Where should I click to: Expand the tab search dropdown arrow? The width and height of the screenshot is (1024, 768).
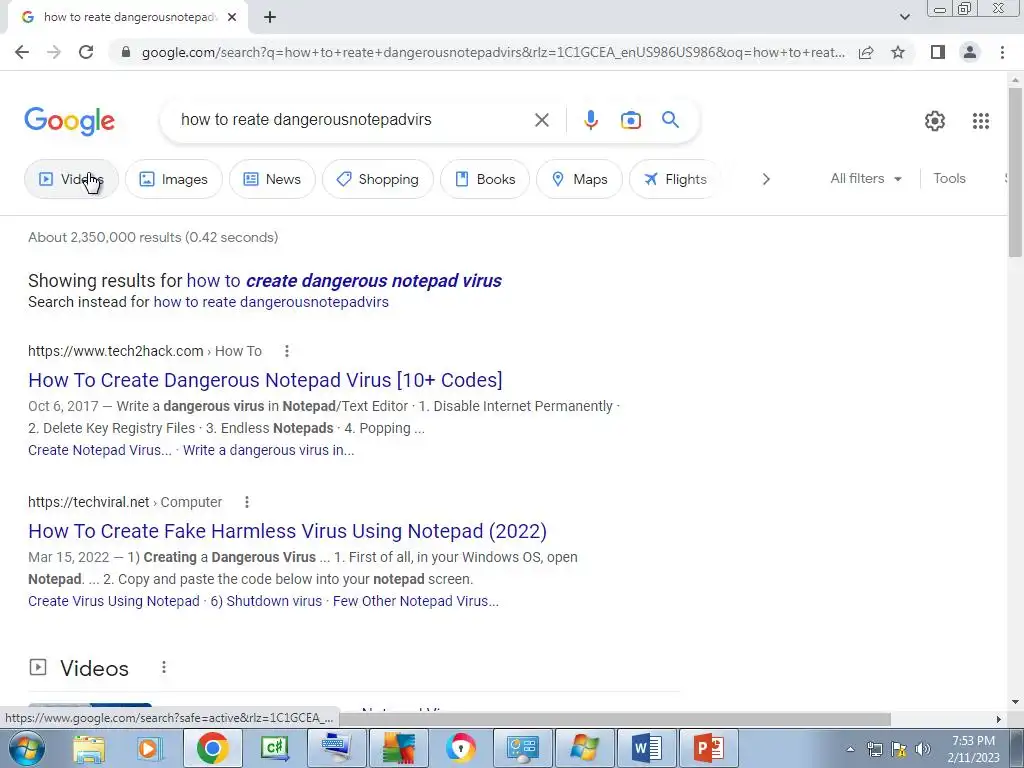[904, 18]
